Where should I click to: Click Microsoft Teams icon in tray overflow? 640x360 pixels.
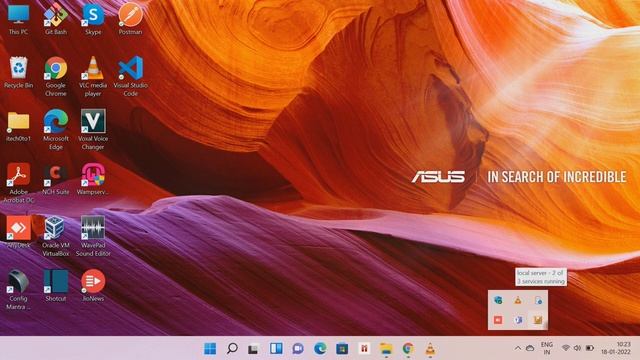[x=518, y=320]
